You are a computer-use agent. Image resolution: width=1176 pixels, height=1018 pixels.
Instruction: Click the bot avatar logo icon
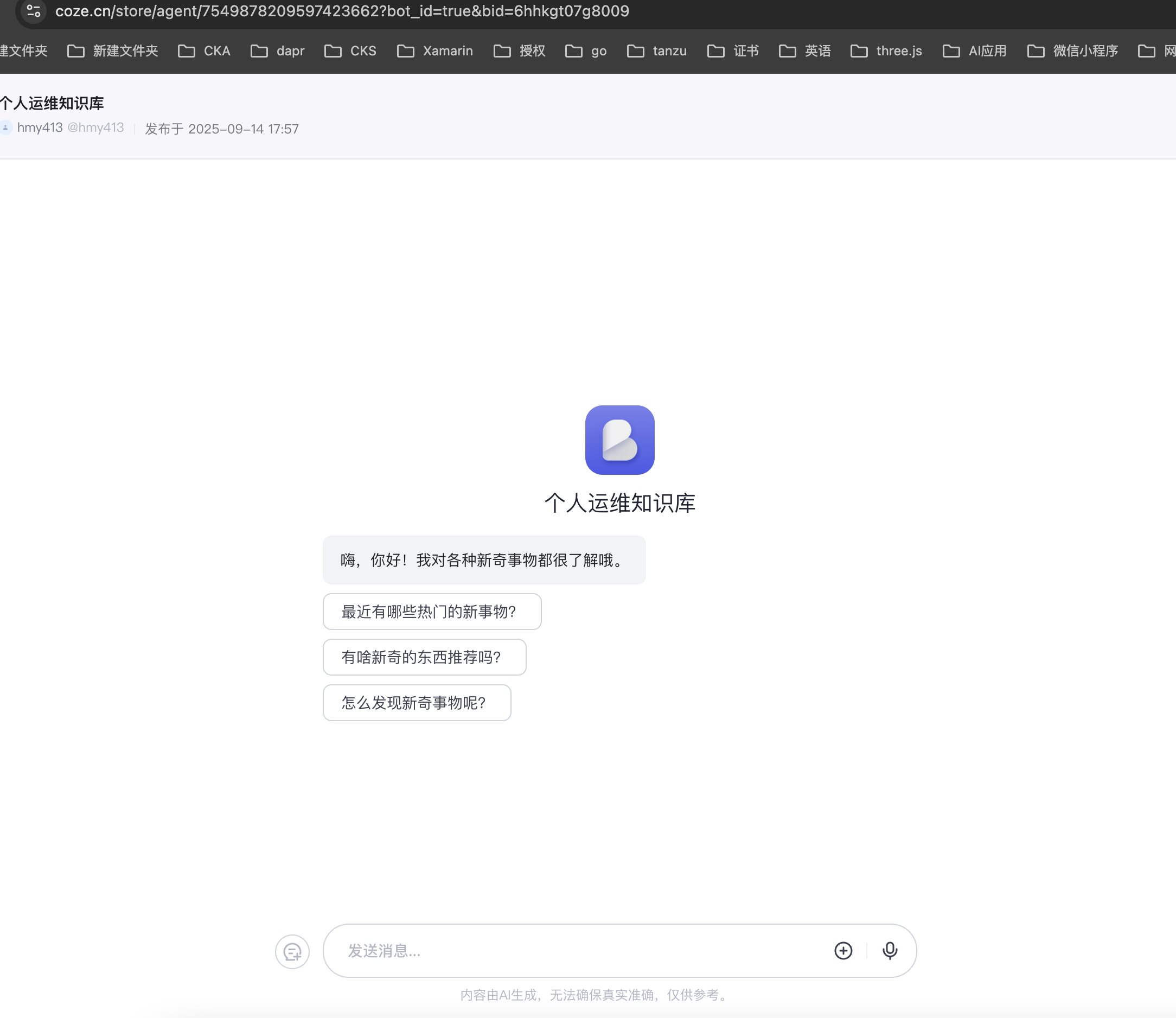pyautogui.click(x=619, y=440)
